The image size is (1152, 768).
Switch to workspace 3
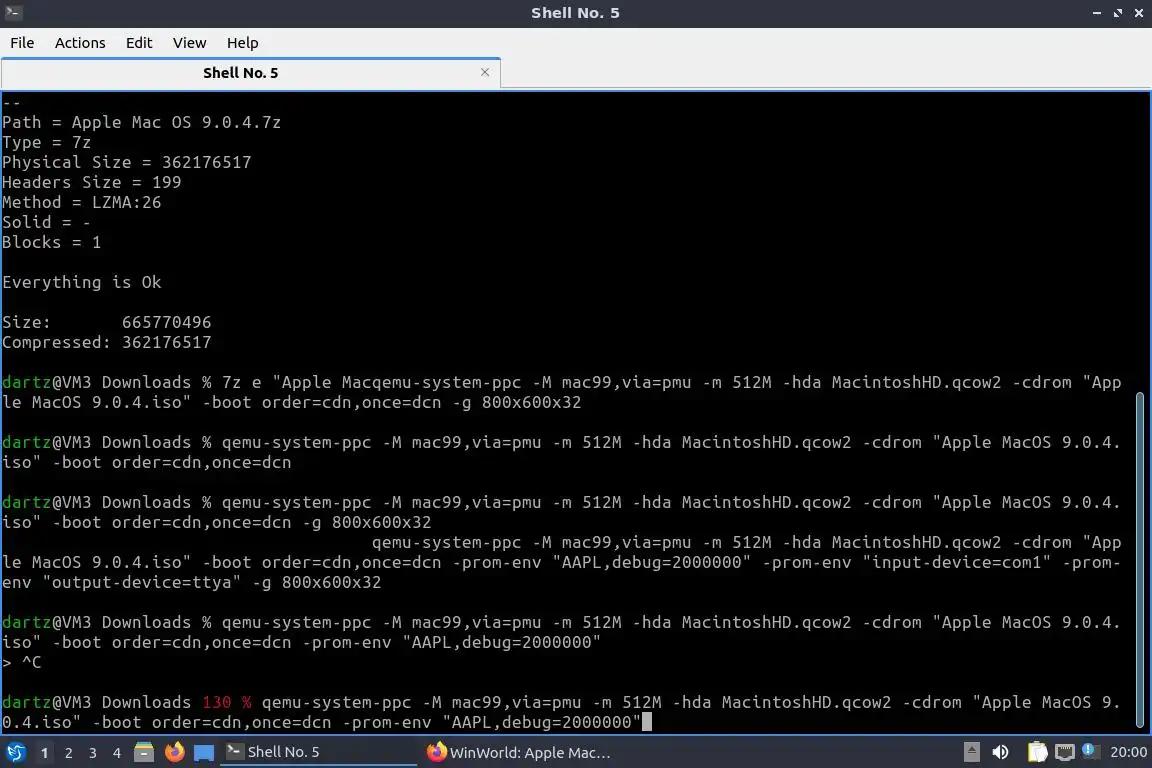click(93, 753)
